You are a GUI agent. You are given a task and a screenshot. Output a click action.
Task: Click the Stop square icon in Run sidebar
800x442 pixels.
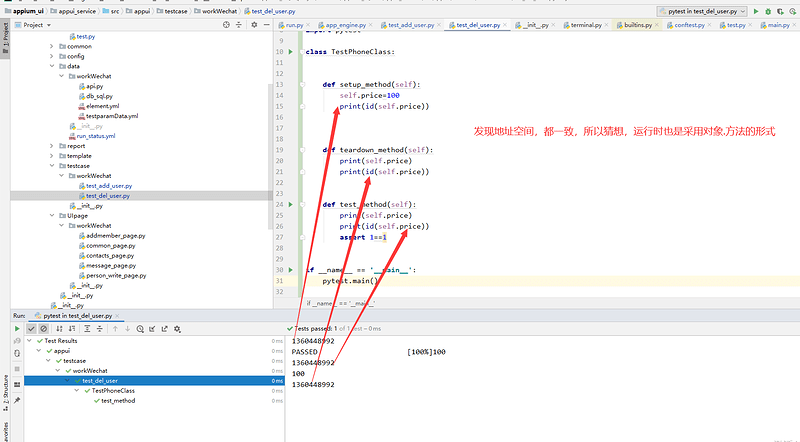(17, 369)
